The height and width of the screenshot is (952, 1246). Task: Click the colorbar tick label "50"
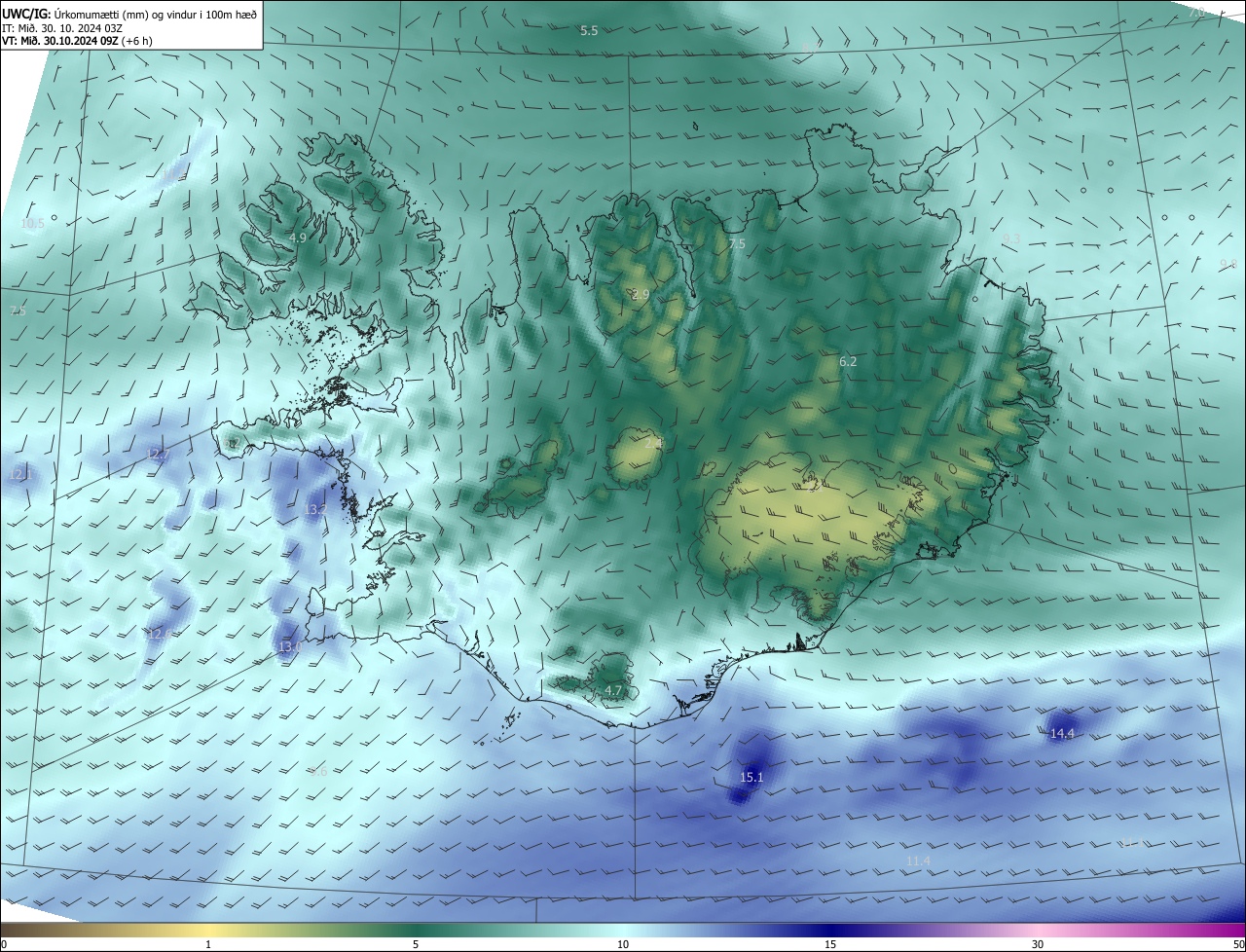coord(1238,944)
